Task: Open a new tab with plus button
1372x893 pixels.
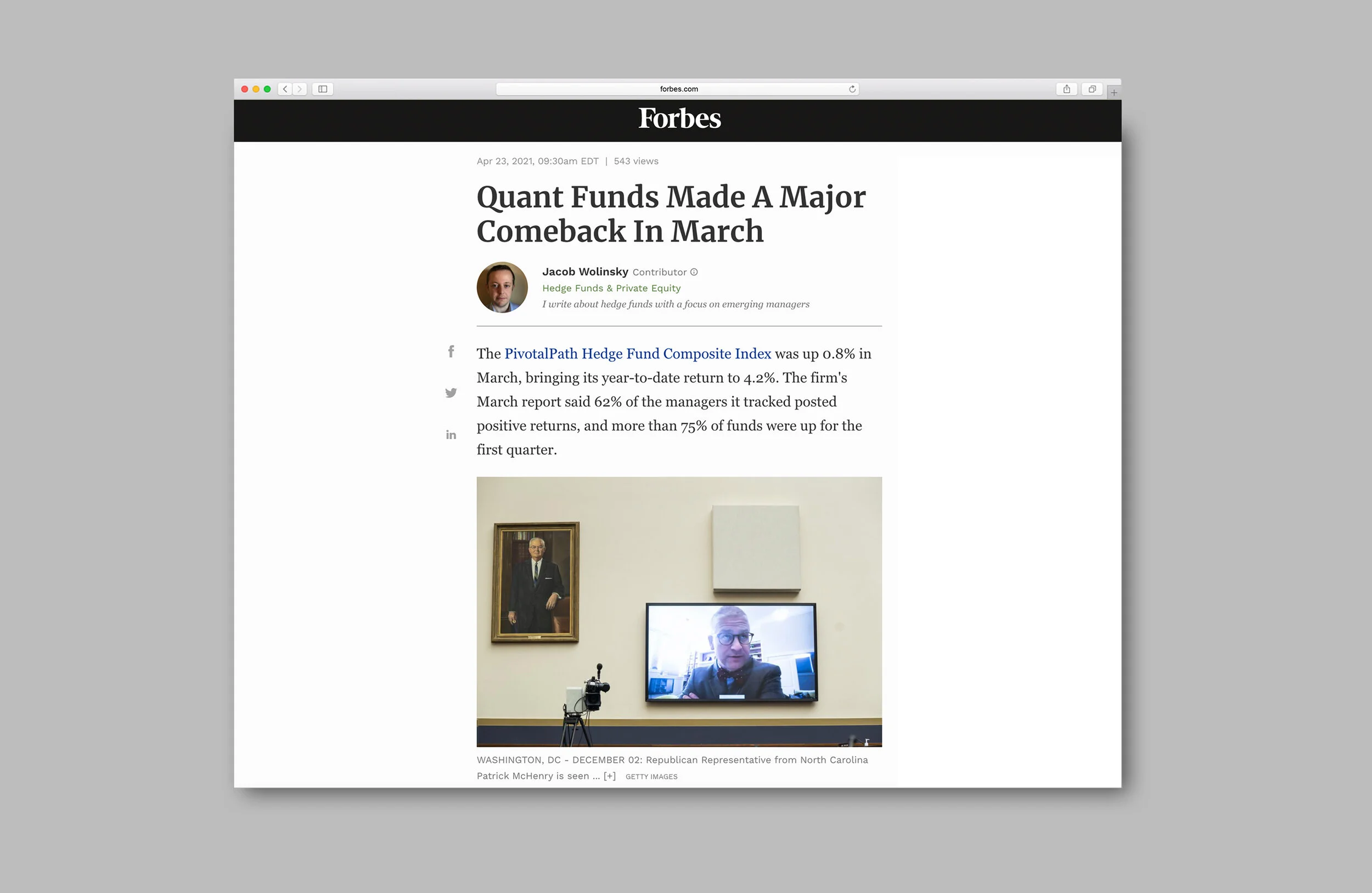Action: click(x=1114, y=92)
